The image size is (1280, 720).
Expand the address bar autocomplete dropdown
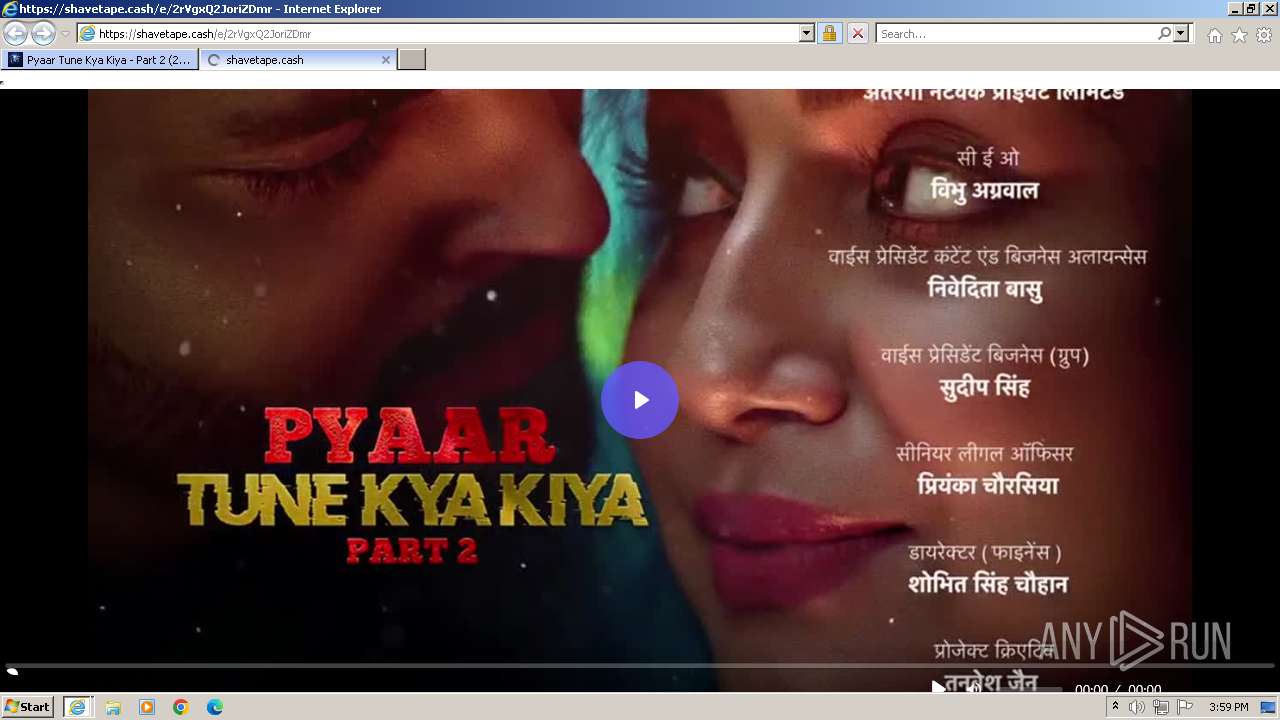pos(807,33)
